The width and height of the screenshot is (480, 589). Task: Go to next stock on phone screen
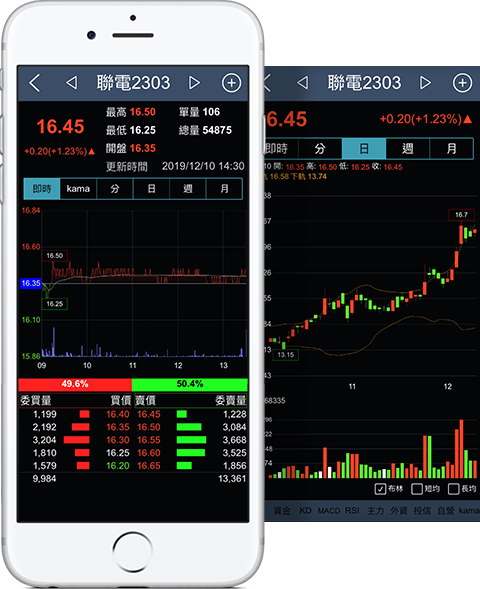(194, 83)
